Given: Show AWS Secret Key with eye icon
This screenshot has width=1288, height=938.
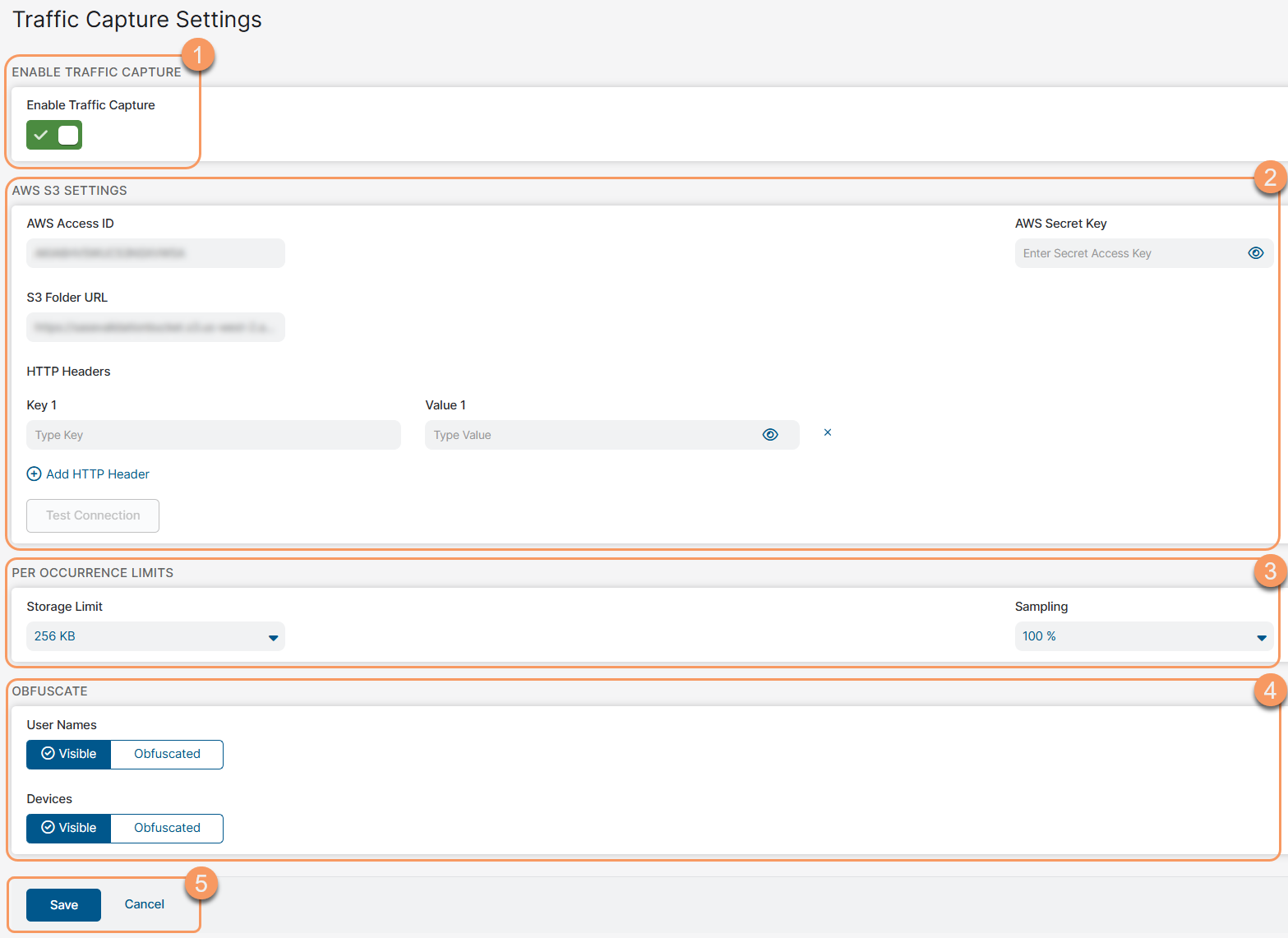Looking at the screenshot, I should [1255, 253].
